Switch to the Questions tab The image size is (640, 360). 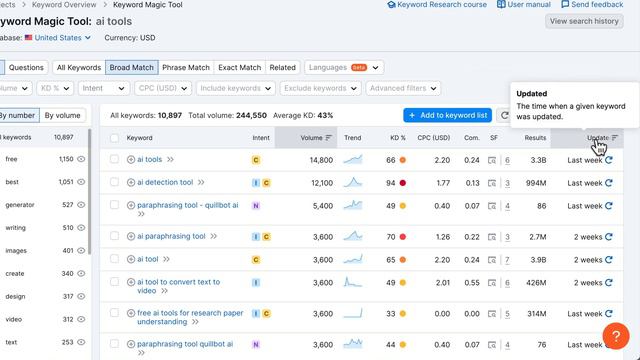coord(26,67)
